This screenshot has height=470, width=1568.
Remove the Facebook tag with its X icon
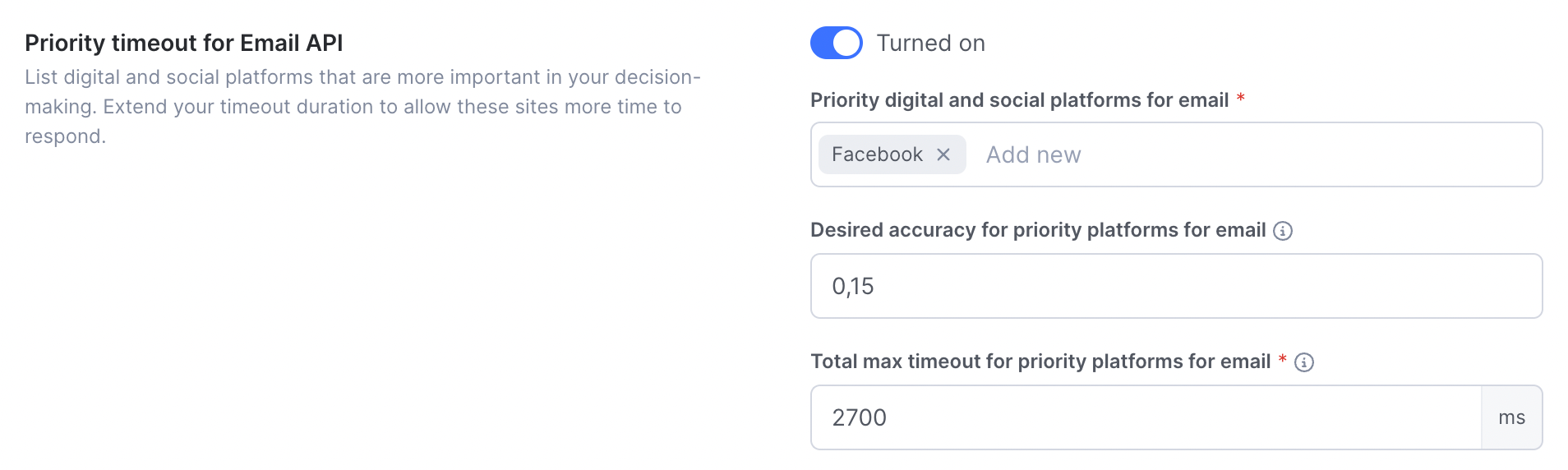943,154
